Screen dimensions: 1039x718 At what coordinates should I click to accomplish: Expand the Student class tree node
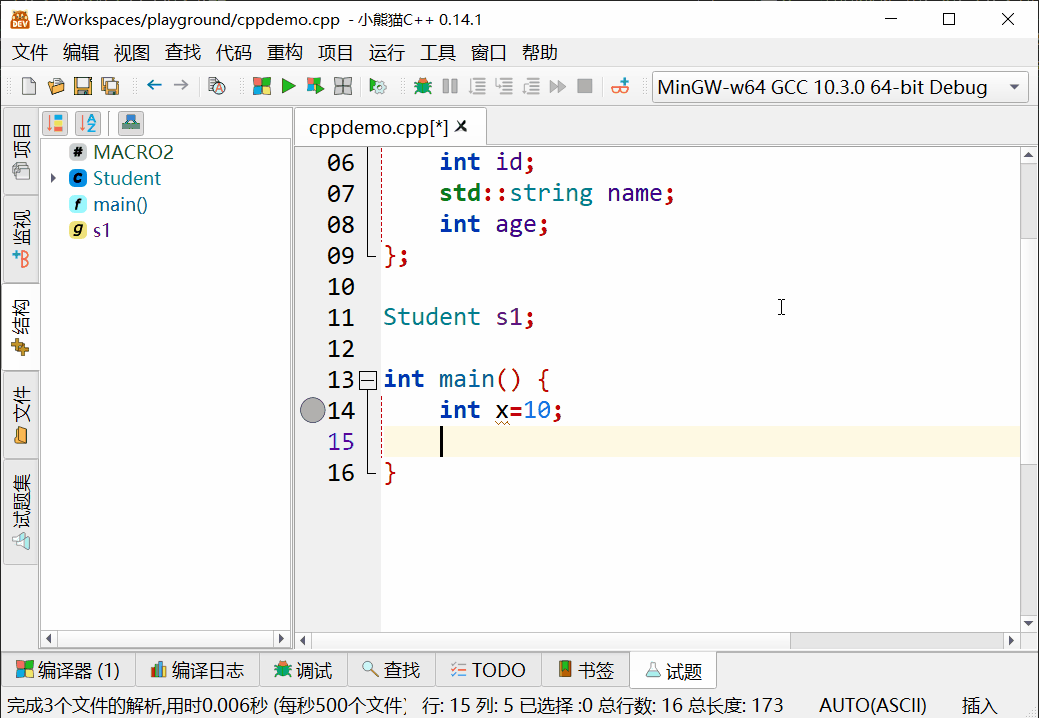pyautogui.click(x=53, y=178)
